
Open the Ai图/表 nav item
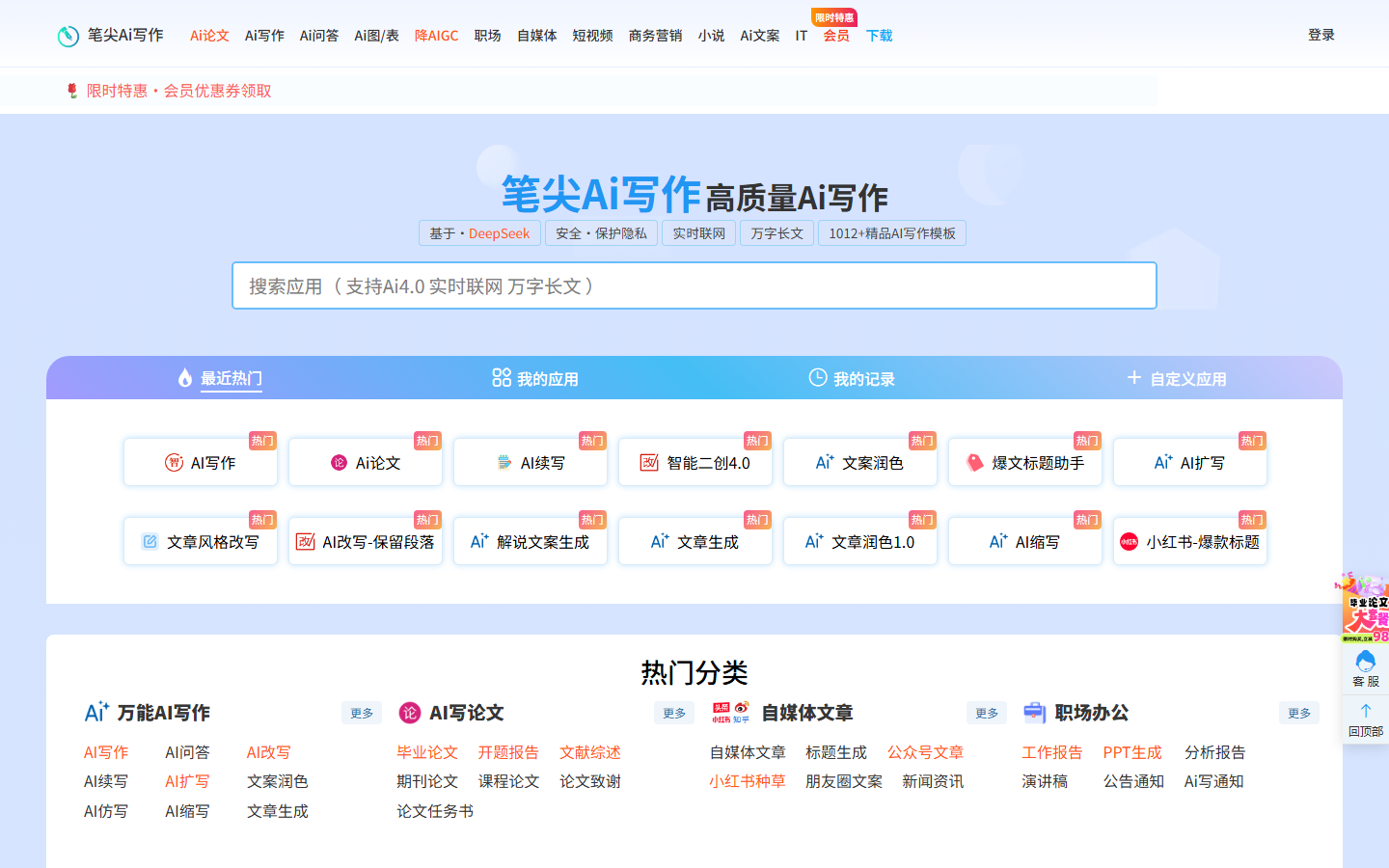point(376,36)
